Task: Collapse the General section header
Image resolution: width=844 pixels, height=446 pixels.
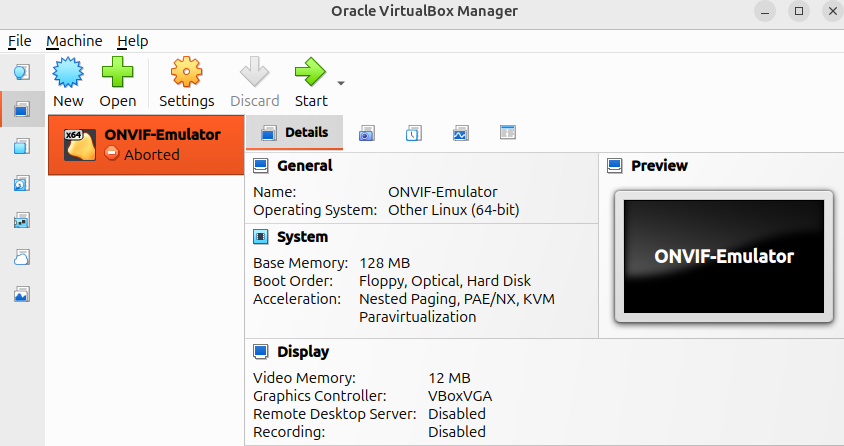Action: point(305,166)
